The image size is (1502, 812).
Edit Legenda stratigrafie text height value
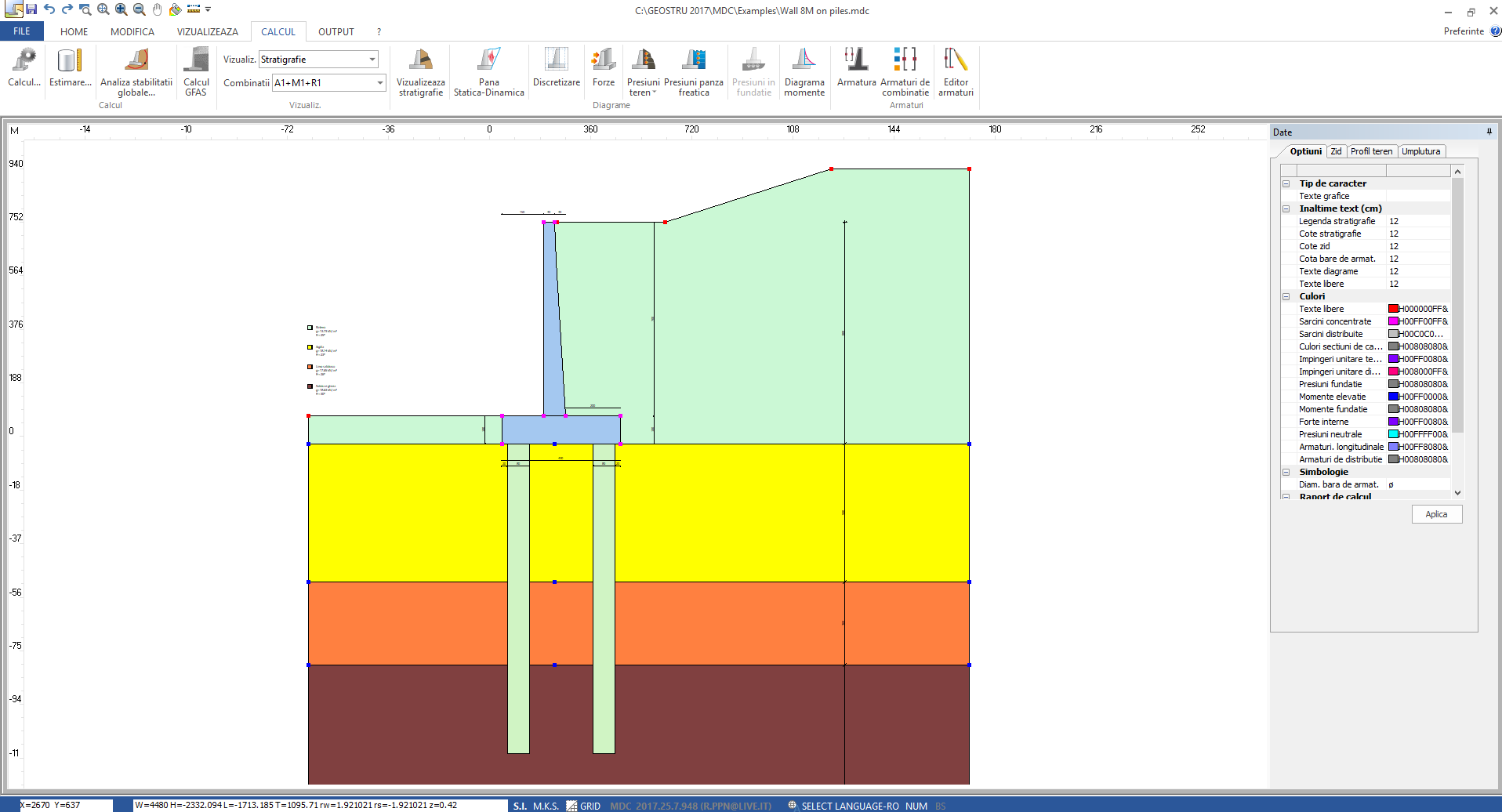click(x=1418, y=221)
